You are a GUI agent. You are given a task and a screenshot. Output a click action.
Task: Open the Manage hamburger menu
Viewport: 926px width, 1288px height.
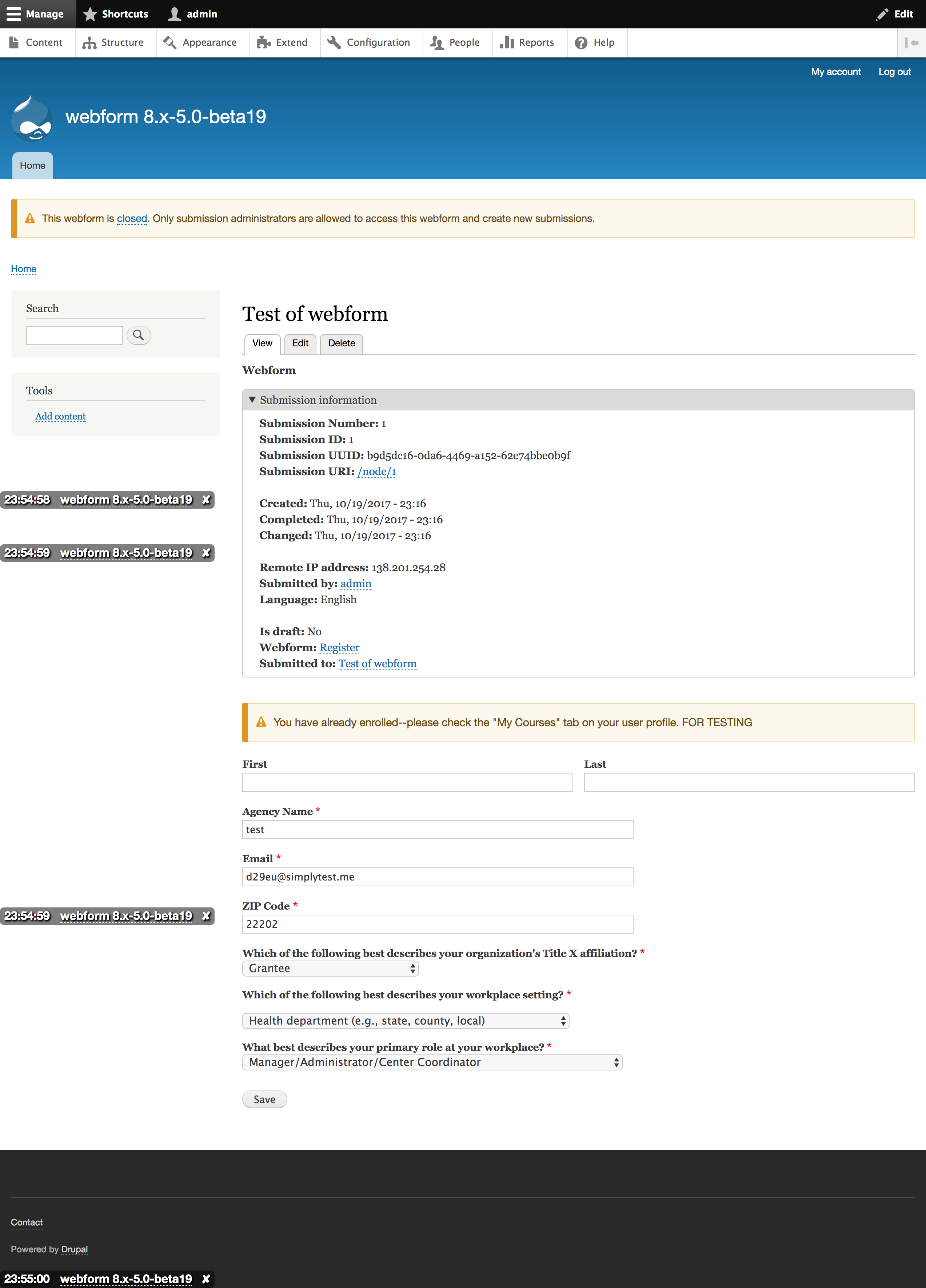pyautogui.click(x=35, y=14)
